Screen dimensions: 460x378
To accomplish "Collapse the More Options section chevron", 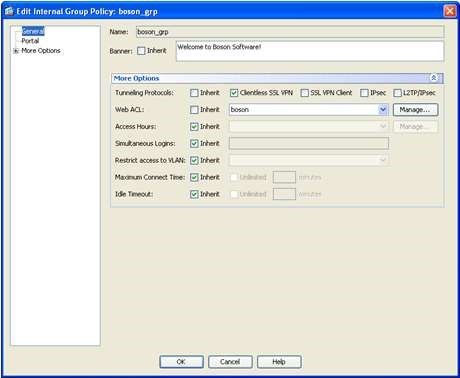I will 434,78.
